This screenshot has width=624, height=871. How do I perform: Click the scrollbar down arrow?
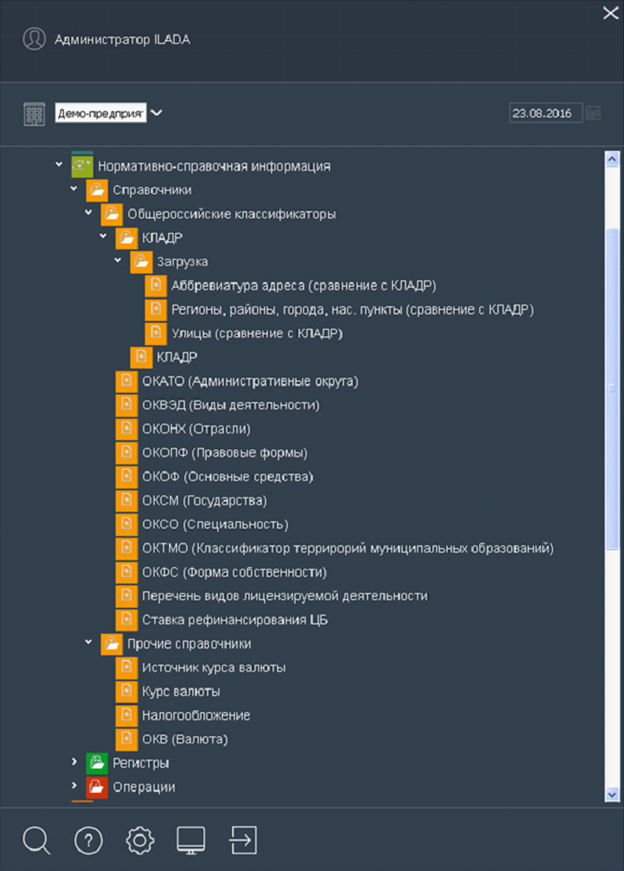point(612,795)
